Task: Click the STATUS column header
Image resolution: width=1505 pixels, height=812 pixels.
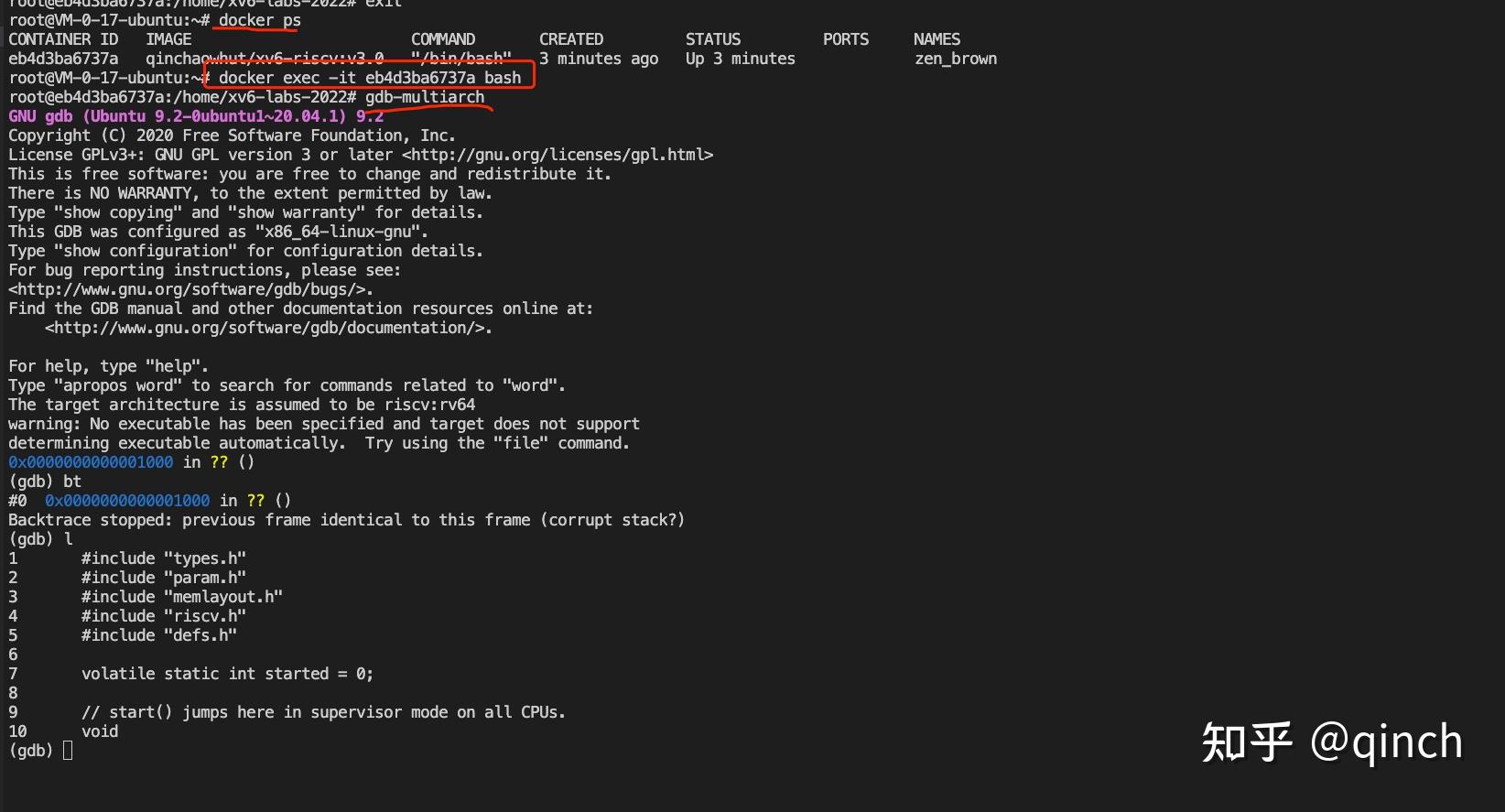Action: pos(713,39)
